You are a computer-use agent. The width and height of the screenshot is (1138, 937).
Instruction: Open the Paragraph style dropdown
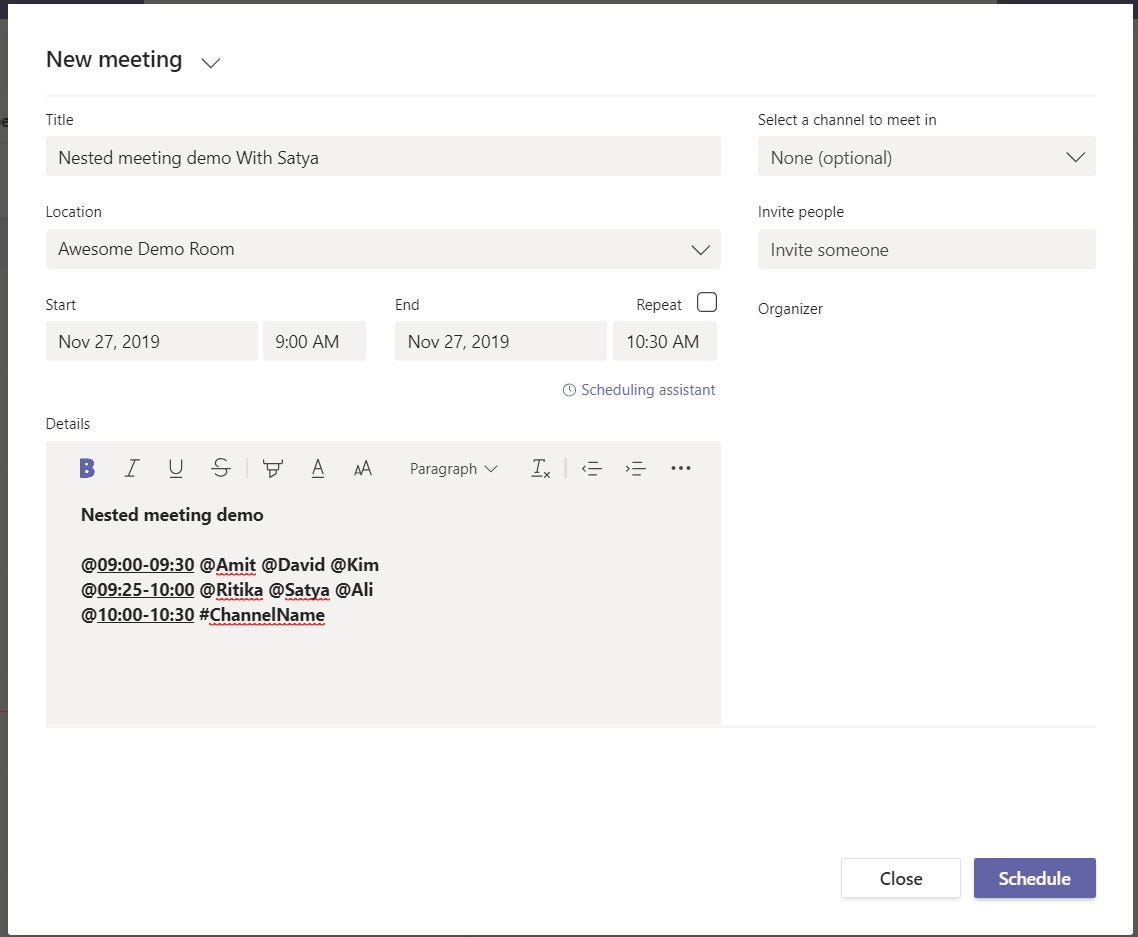pos(454,469)
